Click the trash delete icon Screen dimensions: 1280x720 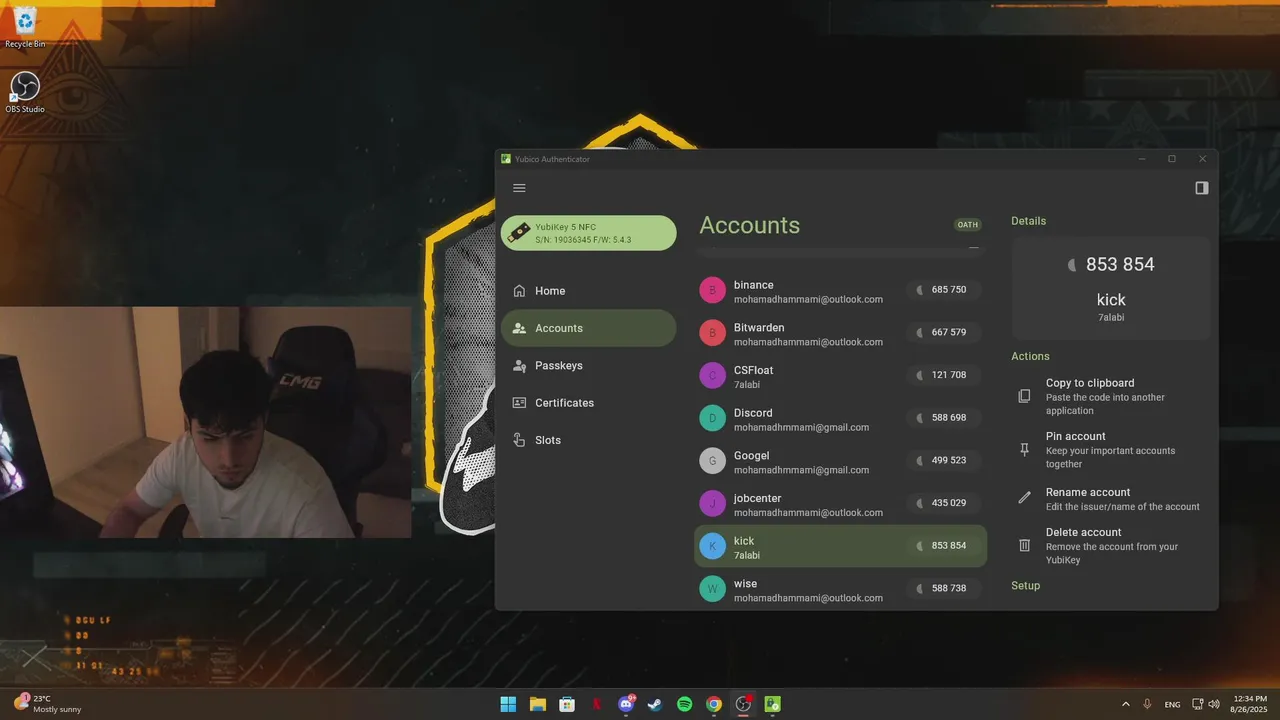[1024, 545]
